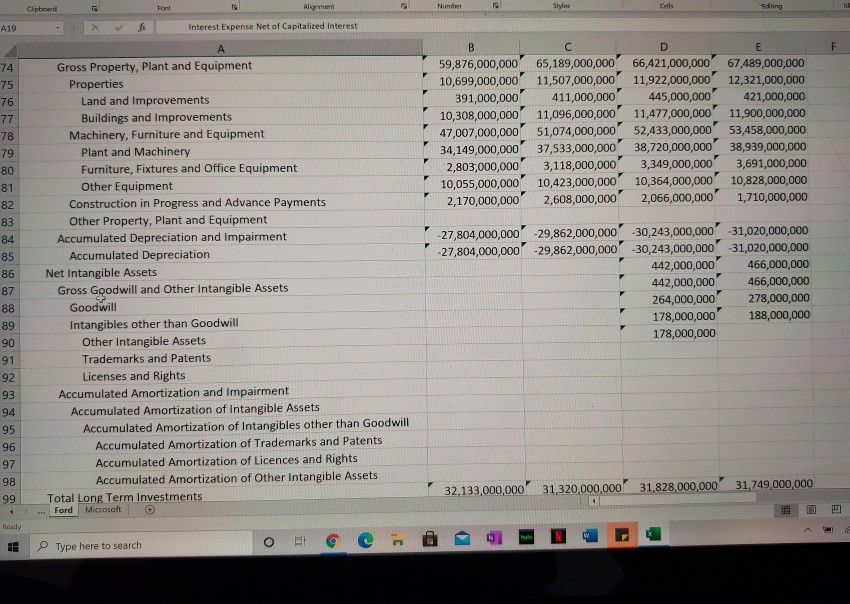This screenshot has width=850, height=604.
Task: Click the Excel icon on the taskbar
Action: (x=653, y=534)
